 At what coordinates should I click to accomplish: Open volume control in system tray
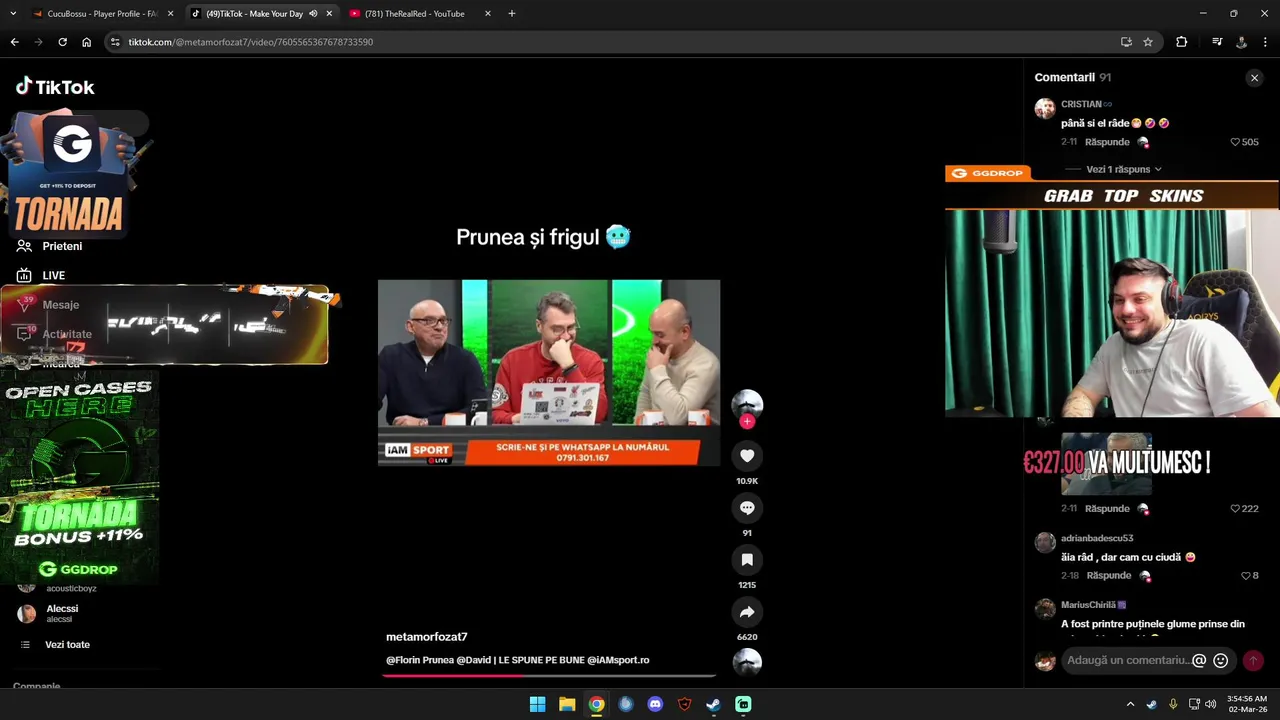coord(1211,704)
